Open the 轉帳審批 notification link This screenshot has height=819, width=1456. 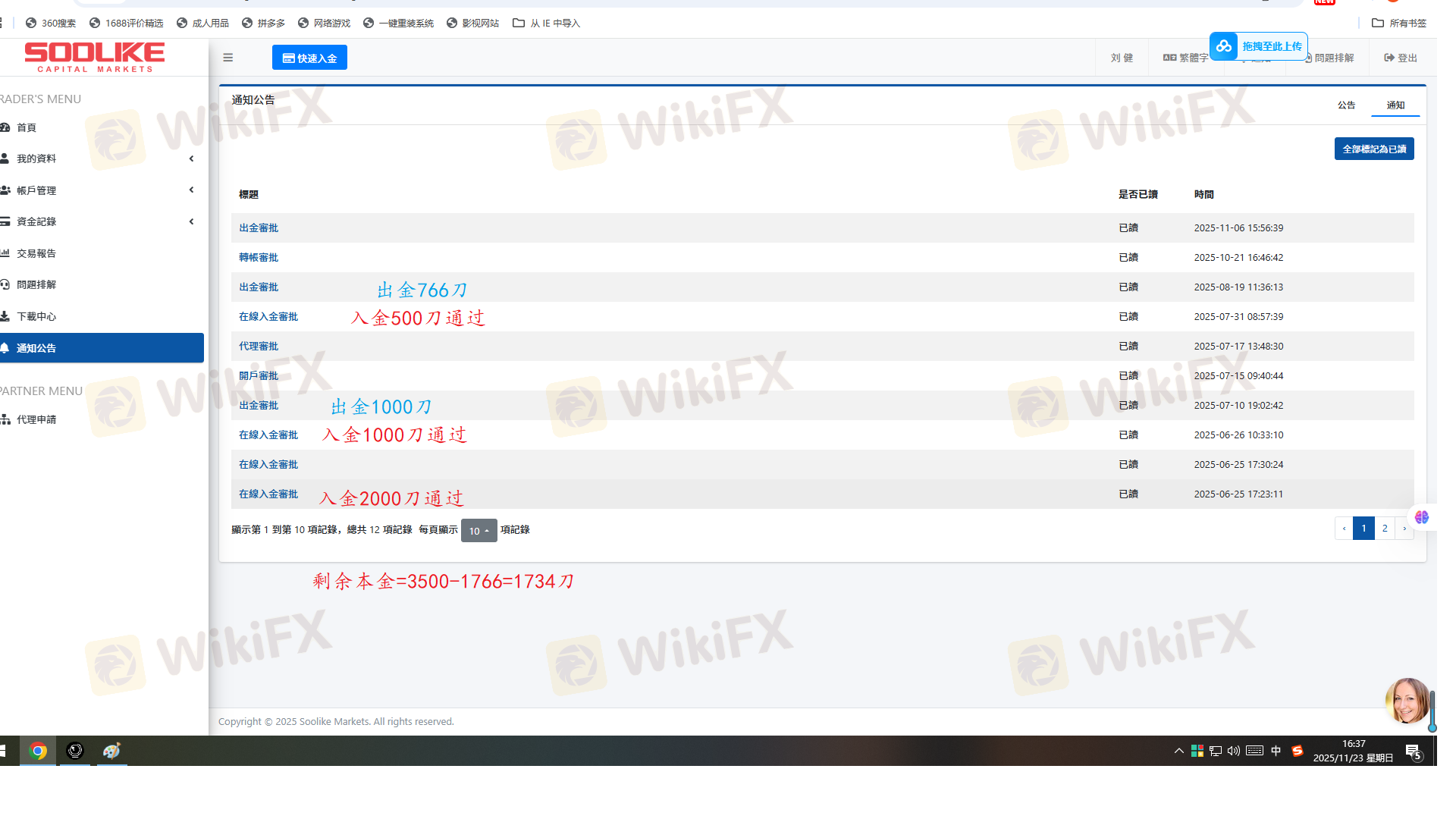pyautogui.click(x=259, y=258)
